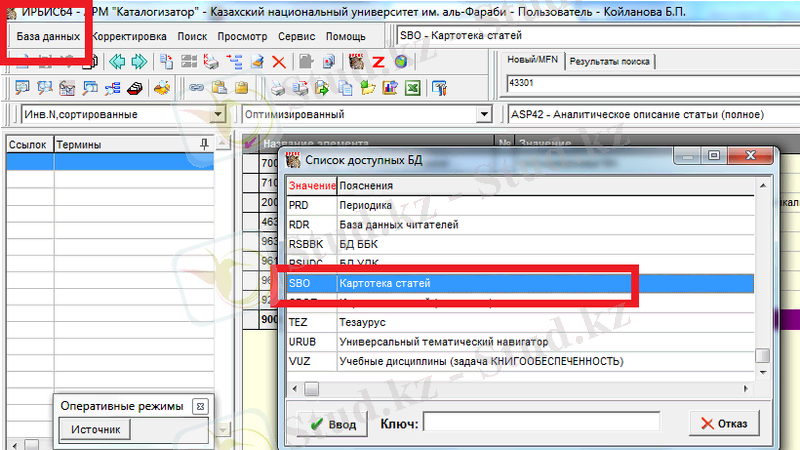800x450 pixels.
Task: Open the Просмотр menu
Action: (x=242, y=36)
